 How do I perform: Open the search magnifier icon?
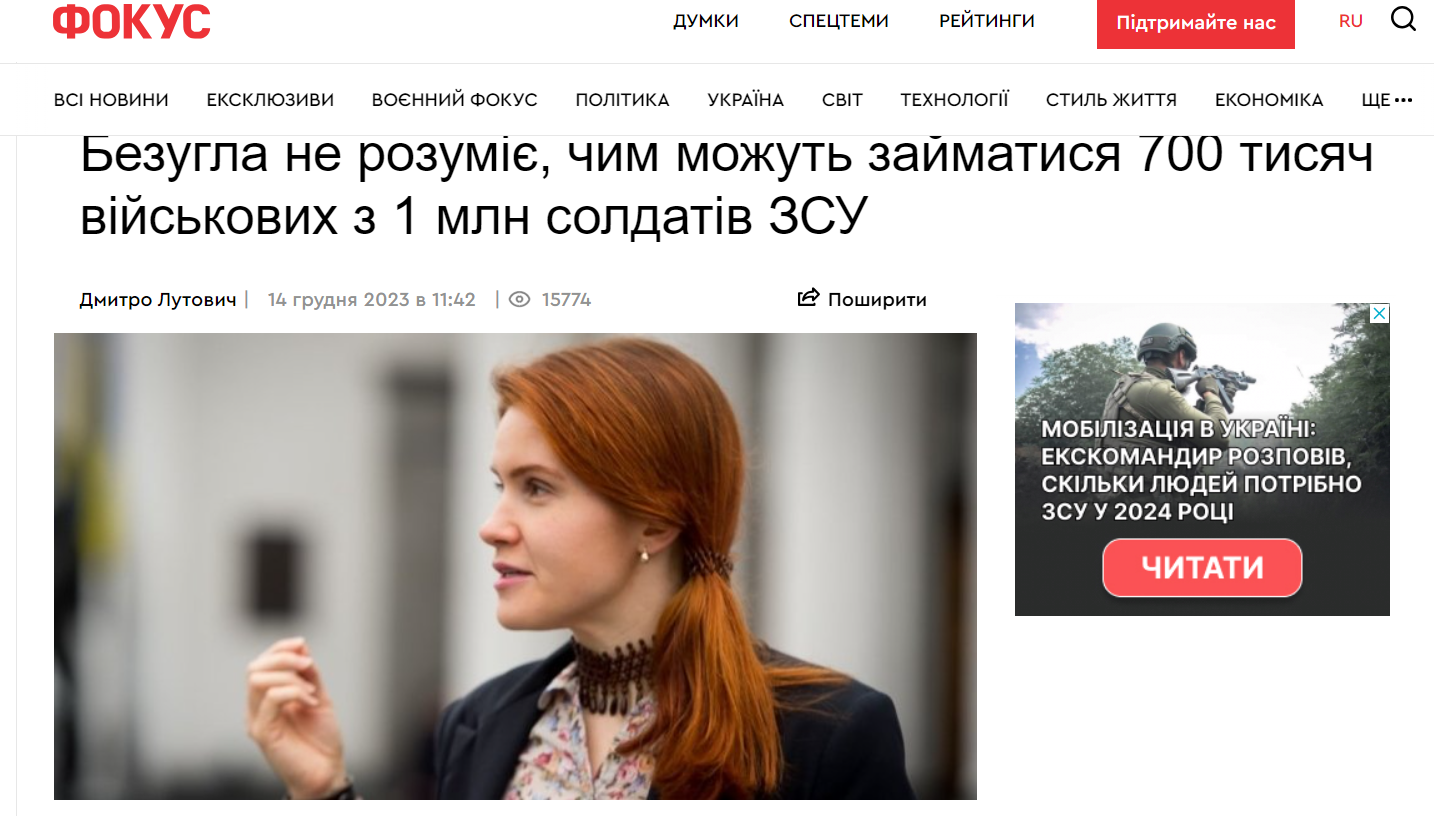coord(1403,20)
